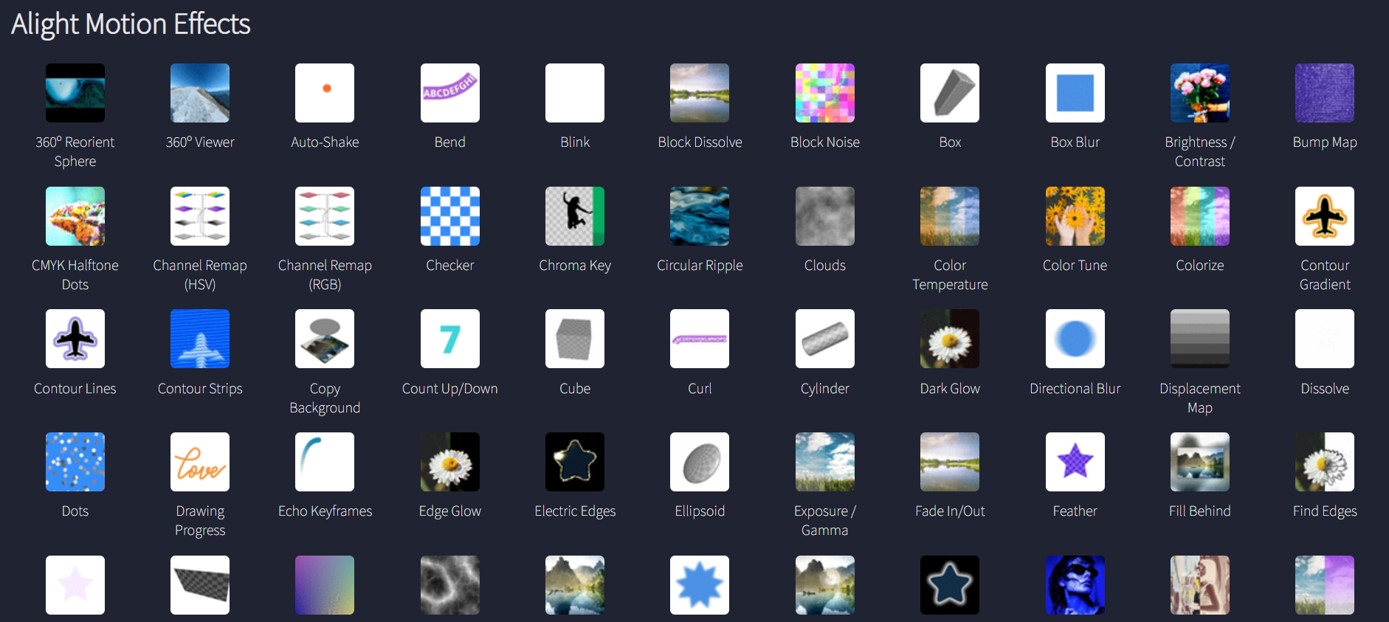The image size is (1389, 622).
Task: Select the Cube effect icon
Action: coord(575,339)
